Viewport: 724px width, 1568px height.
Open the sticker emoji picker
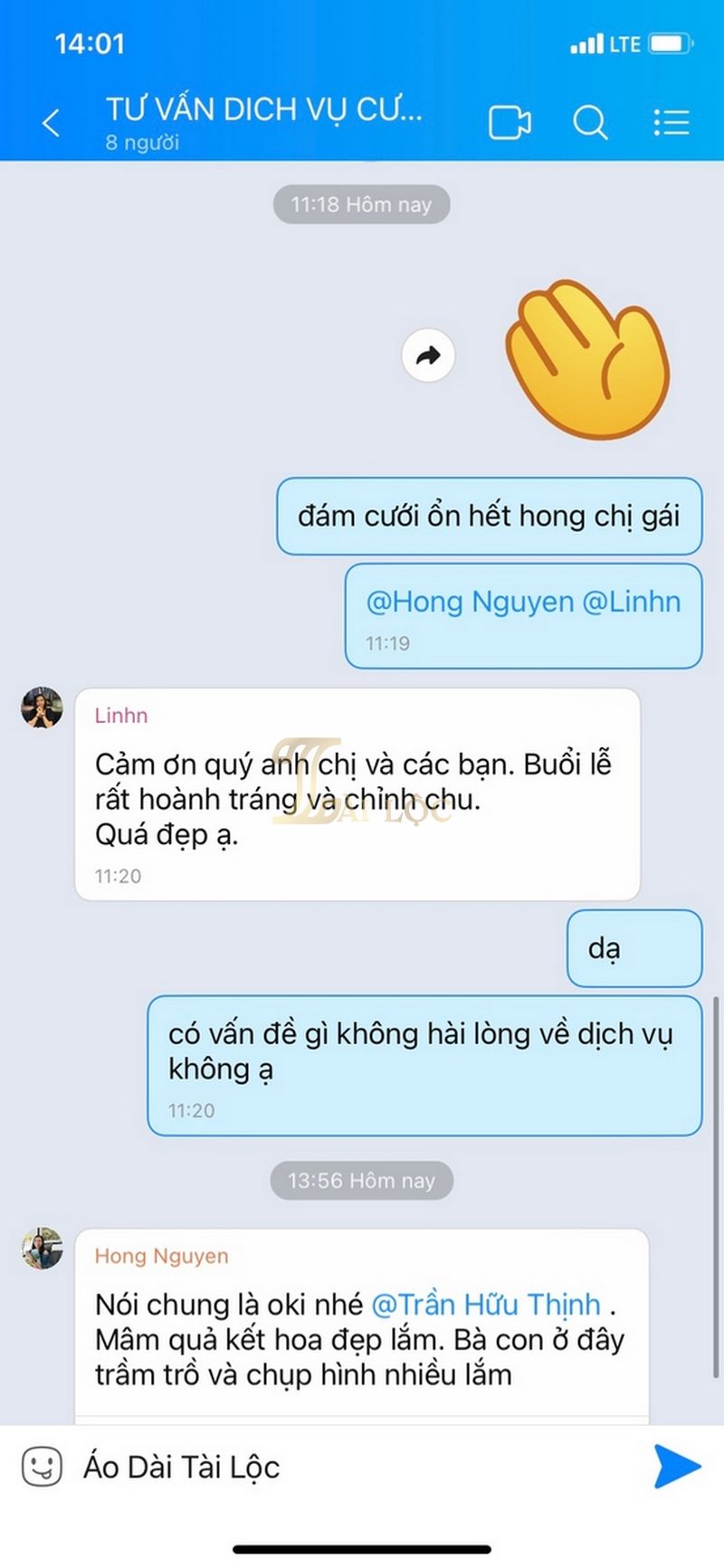(x=42, y=1467)
